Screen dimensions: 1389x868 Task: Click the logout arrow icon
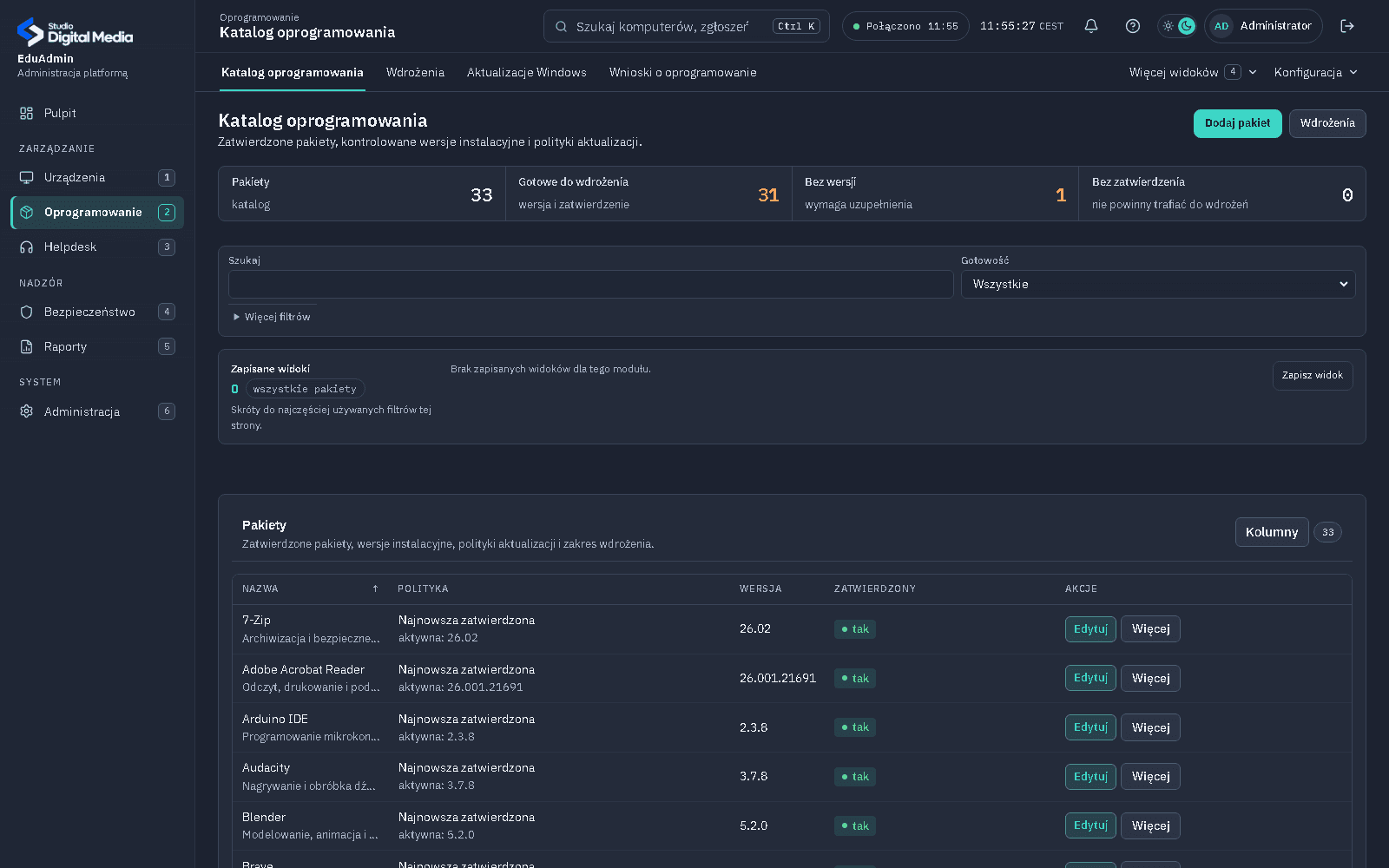click(x=1347, y=26)
